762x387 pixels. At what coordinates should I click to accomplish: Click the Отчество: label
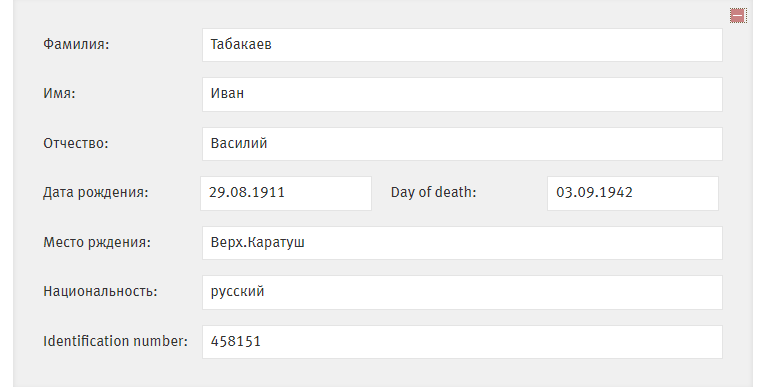click(76, 143)
